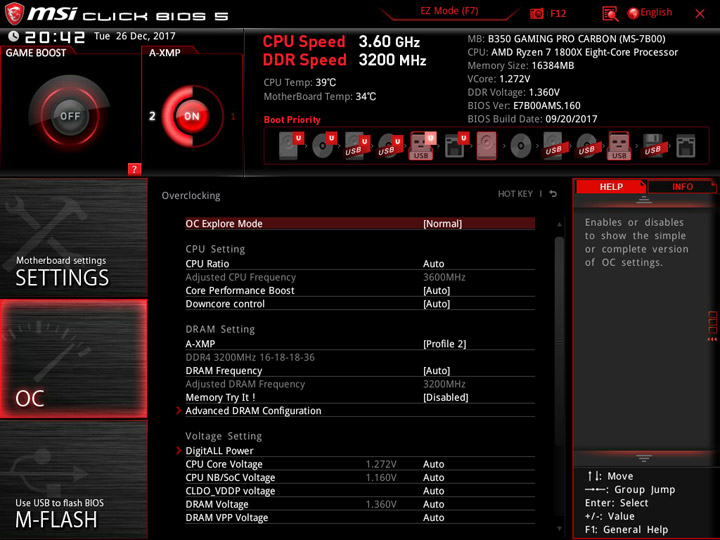The image size is (720, 540).
Task: Click the grip handle at the bottom of the help text
Action: click(x=644, y=458)
